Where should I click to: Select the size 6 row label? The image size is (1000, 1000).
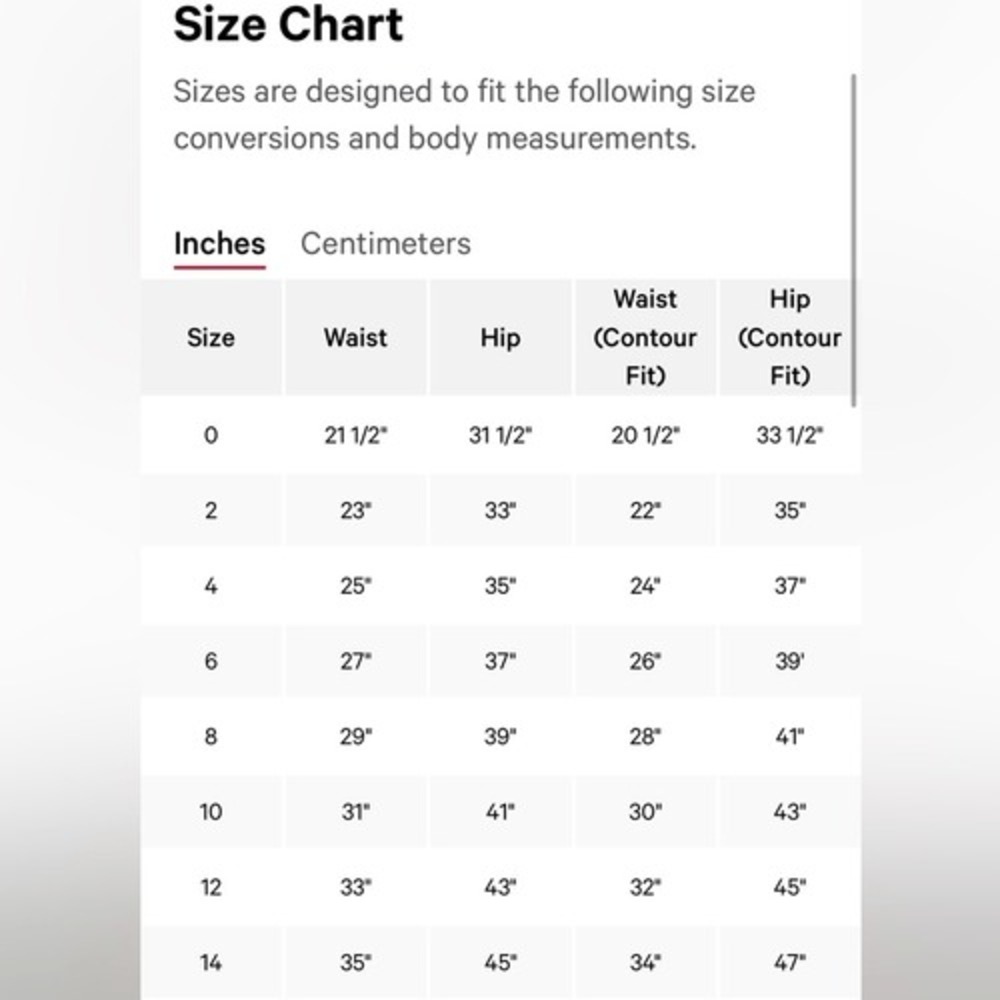pos(210,661)
